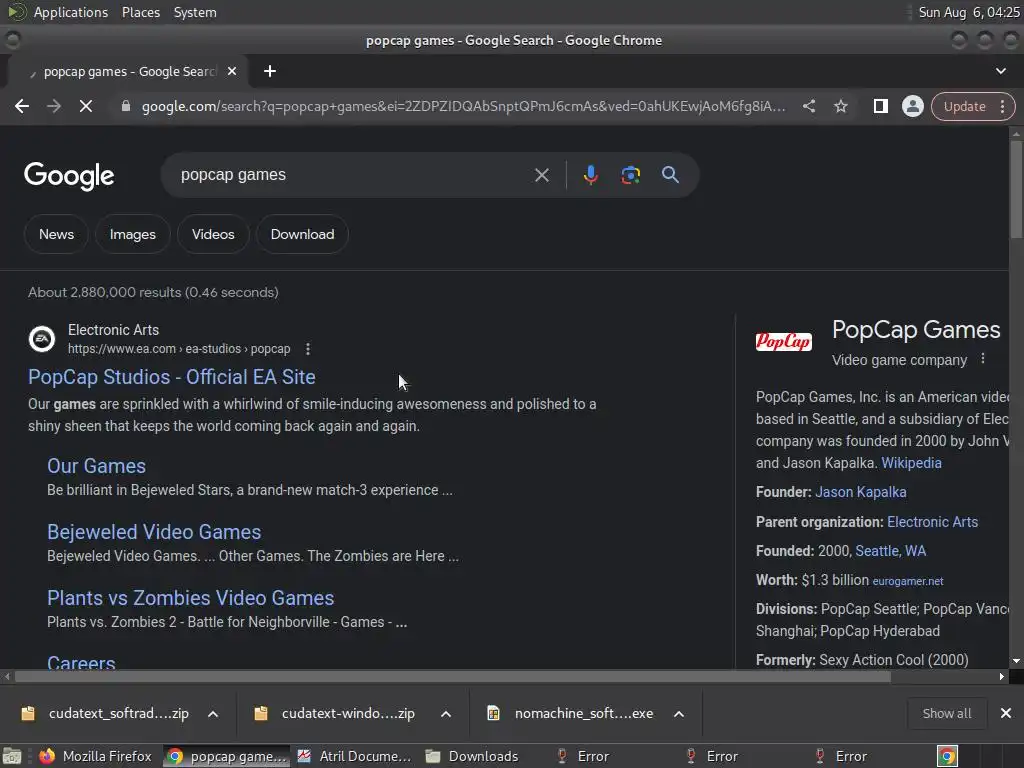Click the site lock icon
1024x768 pixels.
point(126,106)
